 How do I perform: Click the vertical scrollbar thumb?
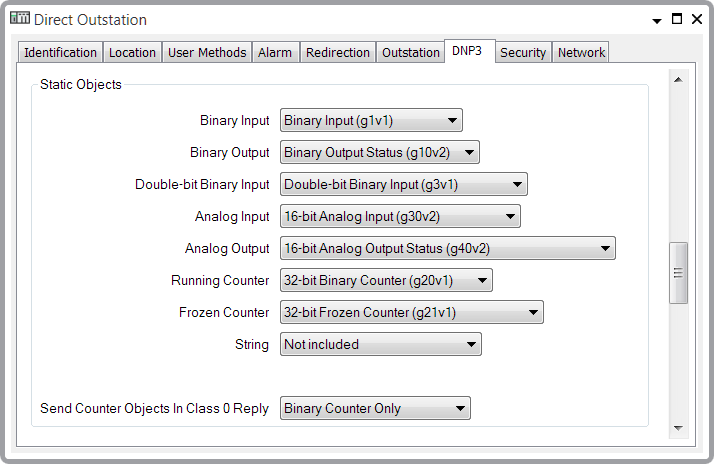click(678, 272)
